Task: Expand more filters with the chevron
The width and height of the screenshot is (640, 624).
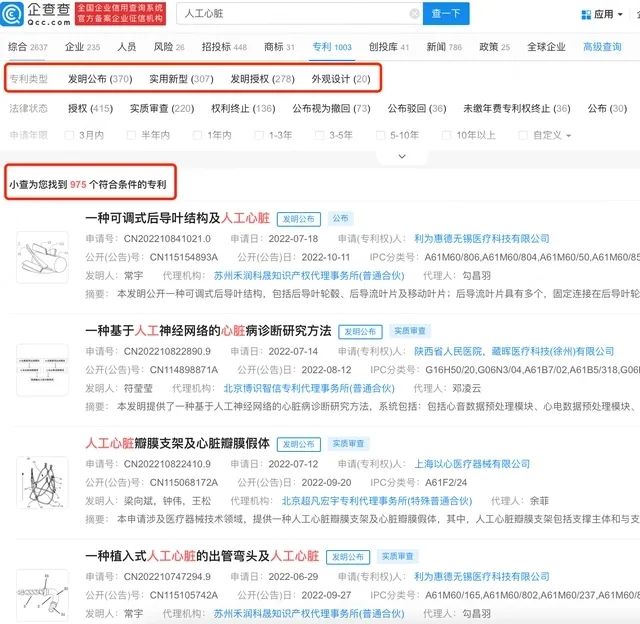Action: coord(402,156)
